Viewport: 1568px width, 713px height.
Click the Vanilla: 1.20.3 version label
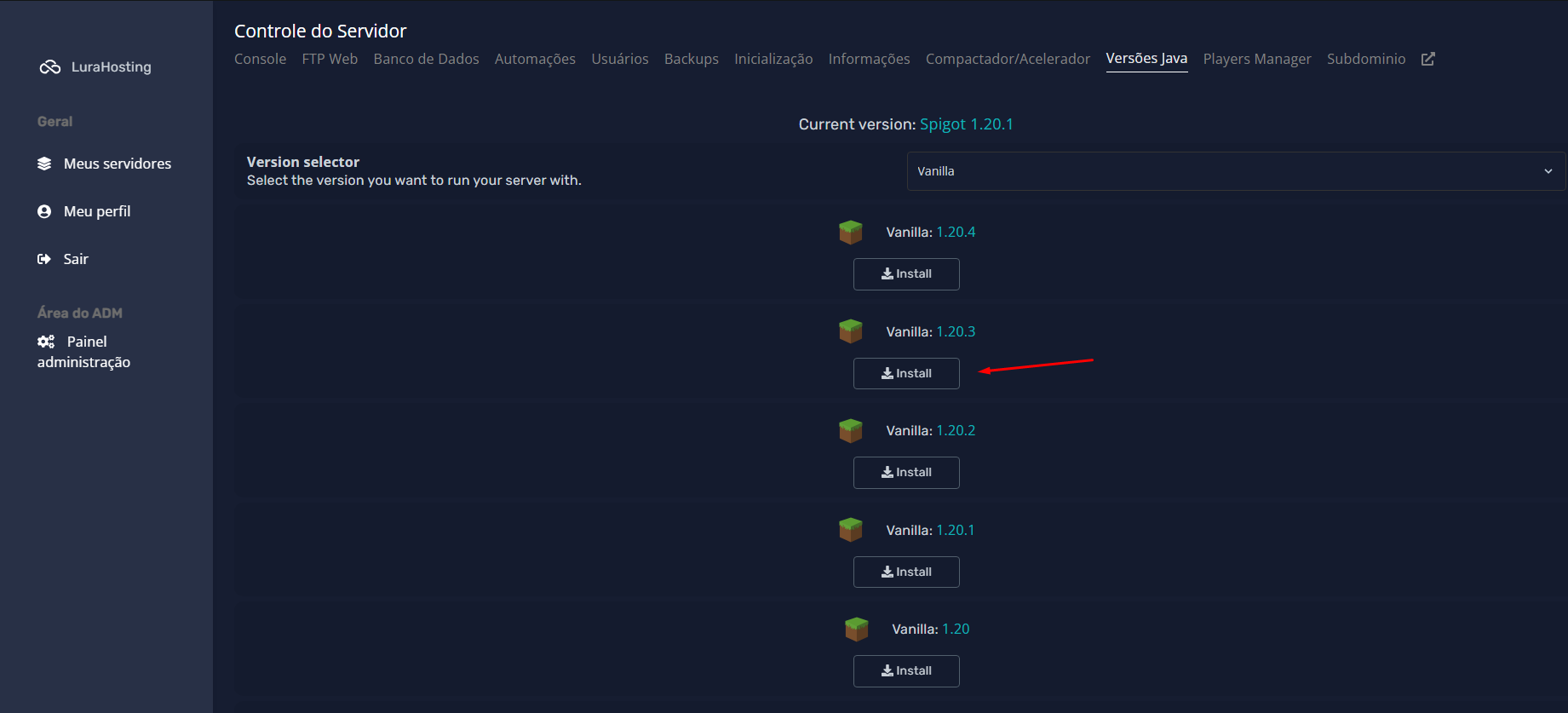click(931, 331)
